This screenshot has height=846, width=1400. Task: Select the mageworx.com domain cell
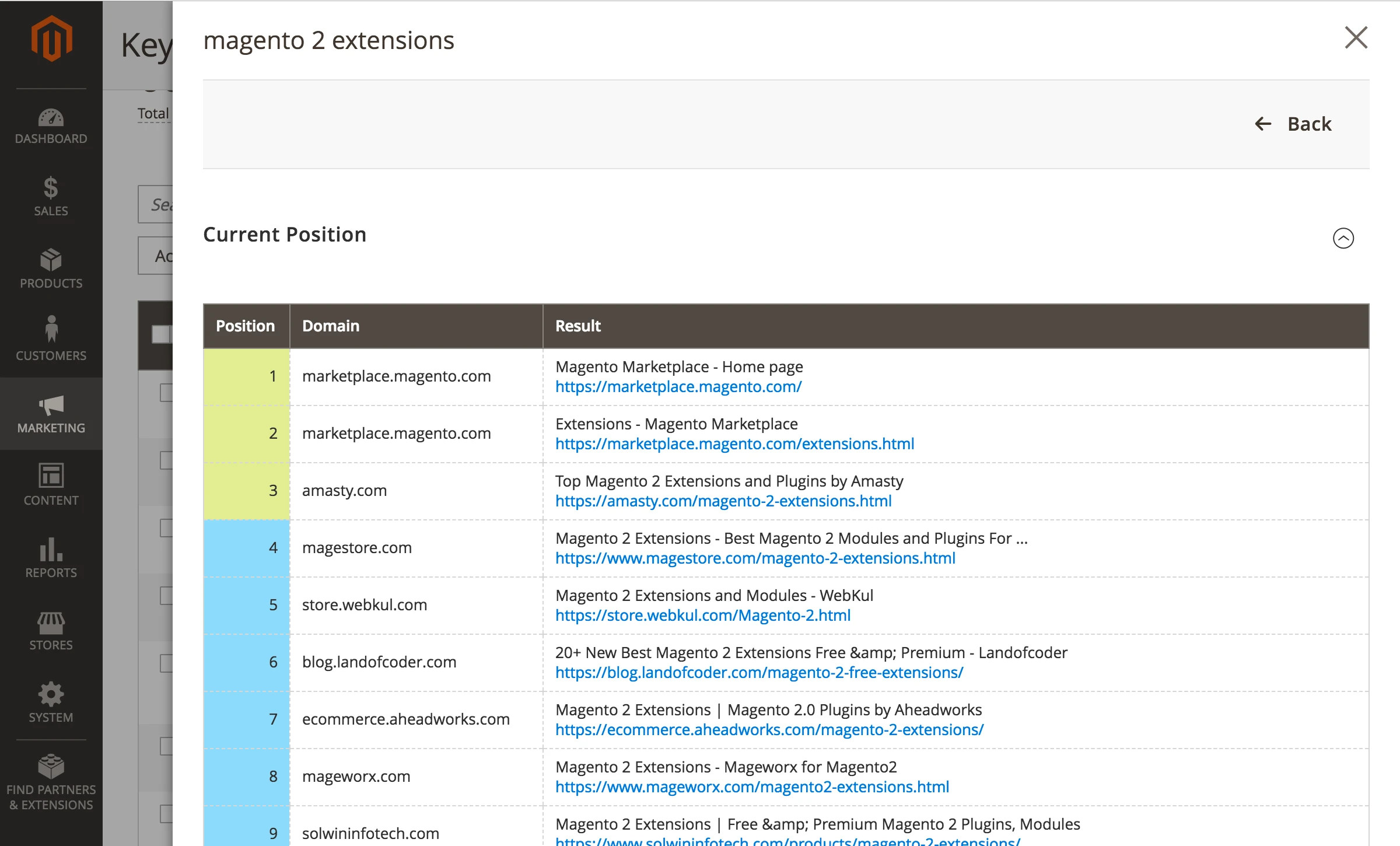point(416,777)
